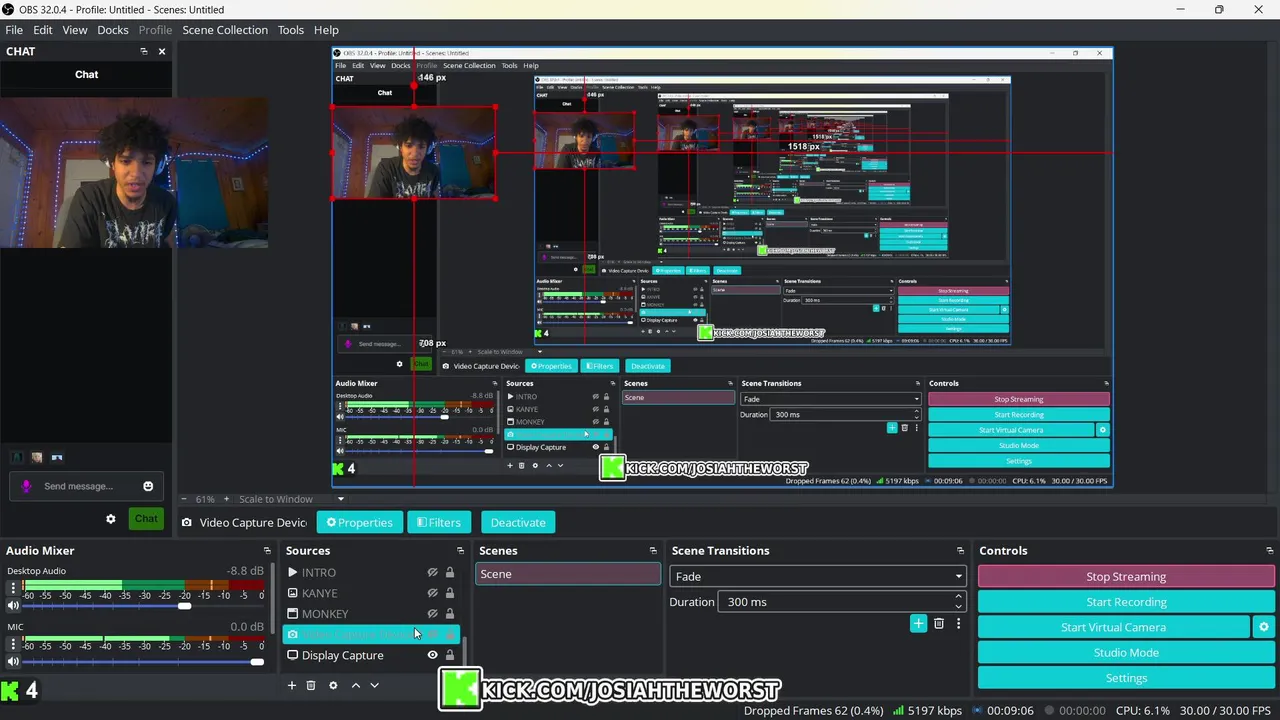Add a new source with the plus icon
Viewport: 1280px width, 720px height.
tap(292, 685)
